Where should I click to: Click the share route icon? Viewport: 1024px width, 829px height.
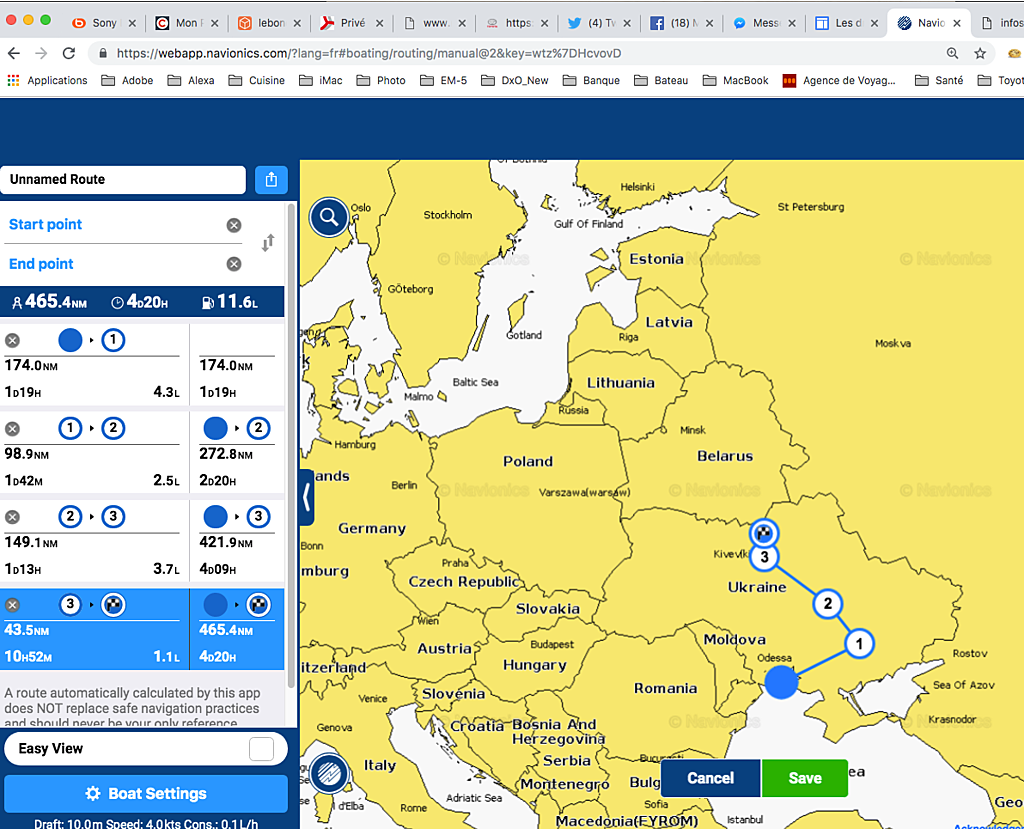coord(271,180)
